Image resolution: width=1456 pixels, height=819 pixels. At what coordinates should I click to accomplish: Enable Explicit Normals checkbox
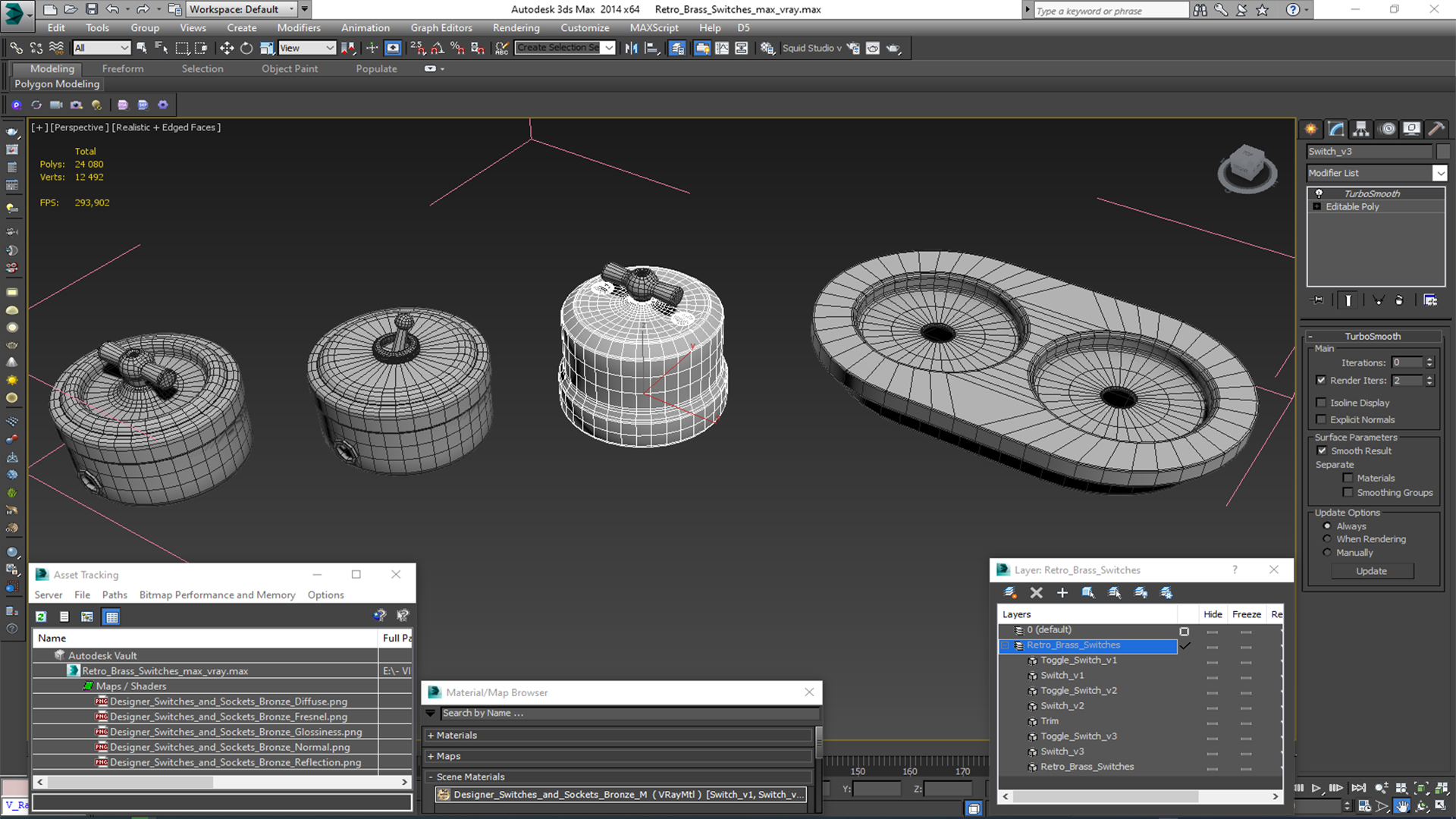[x=1321, y=419]
